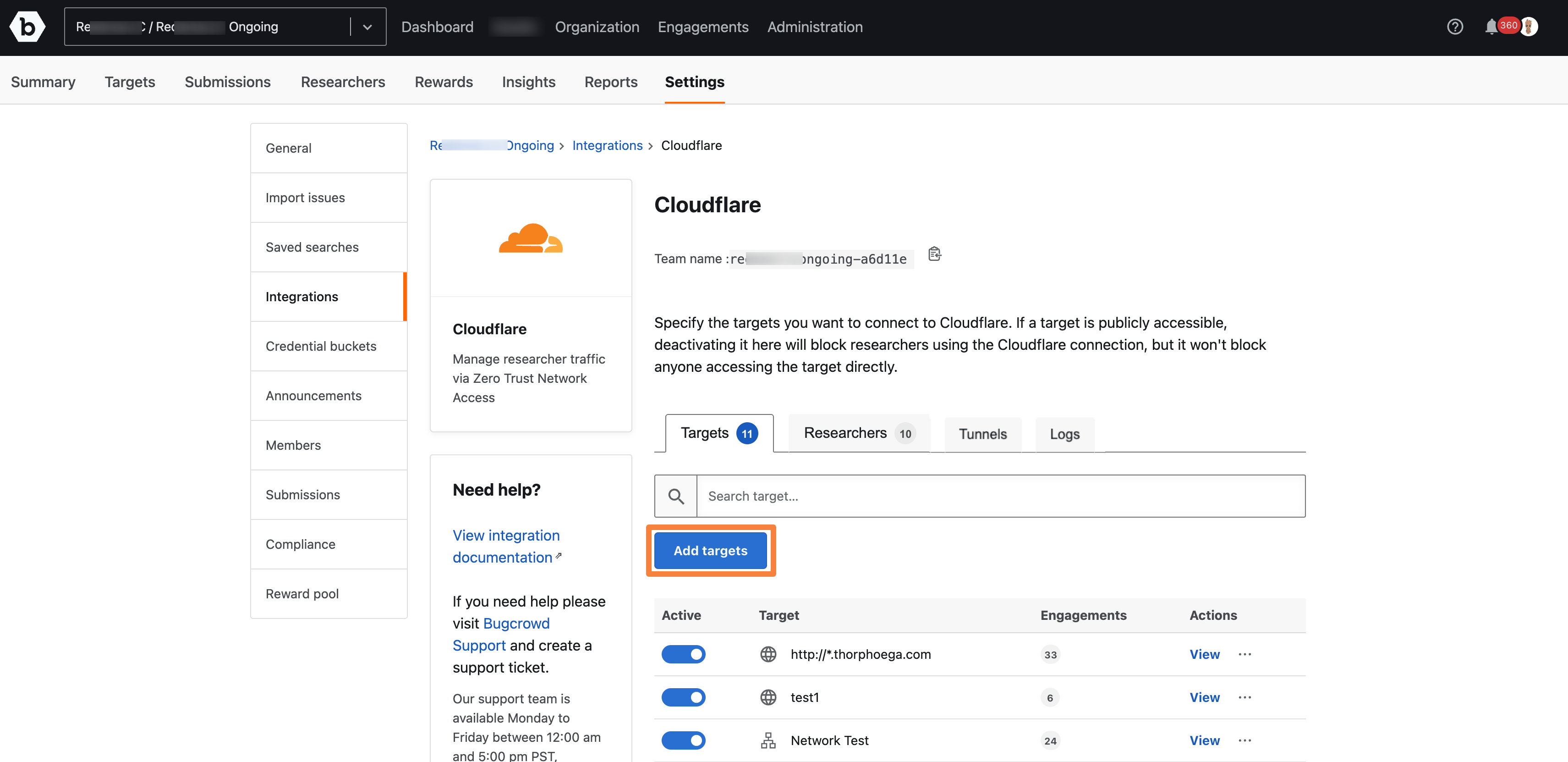Open Compliance in sidebar

coord(329,545)
